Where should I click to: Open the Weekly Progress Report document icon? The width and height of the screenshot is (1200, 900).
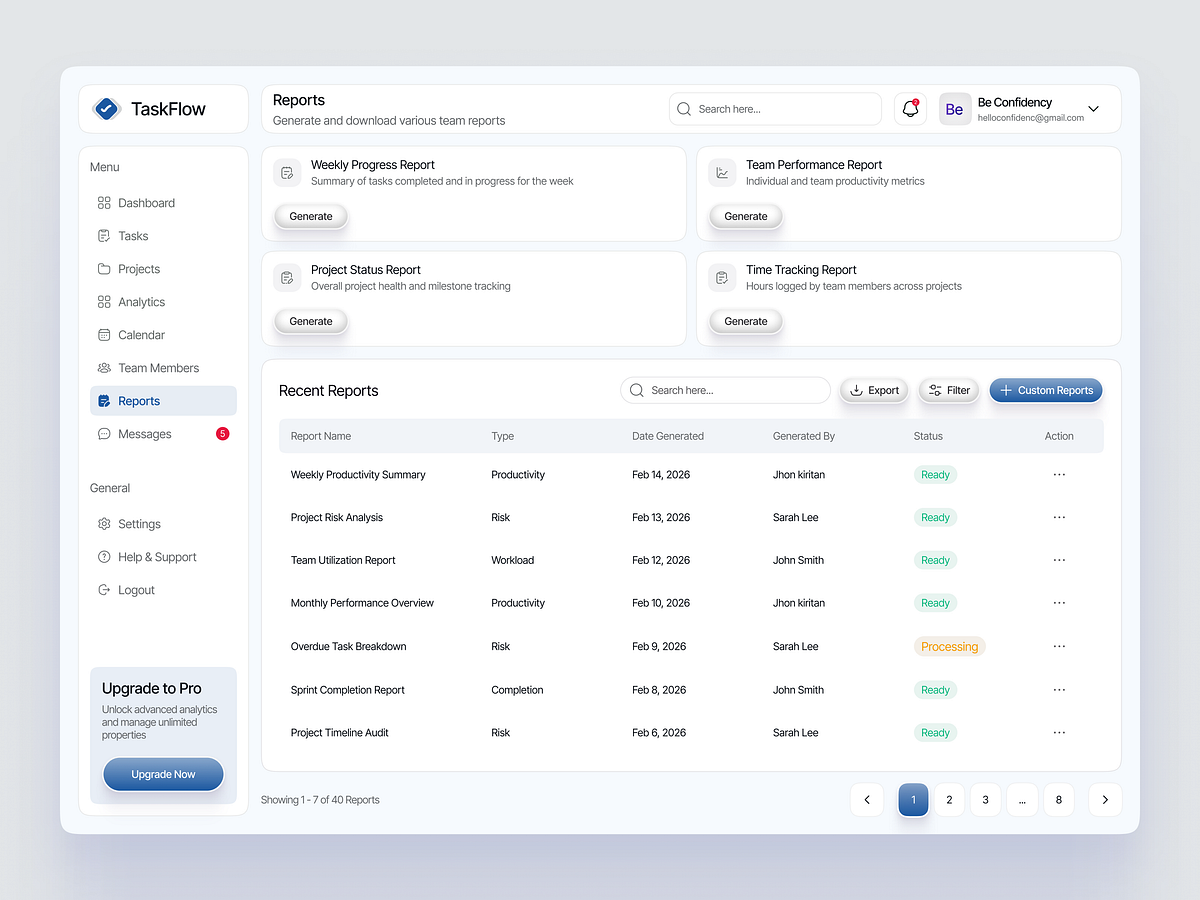coord(287,172)
